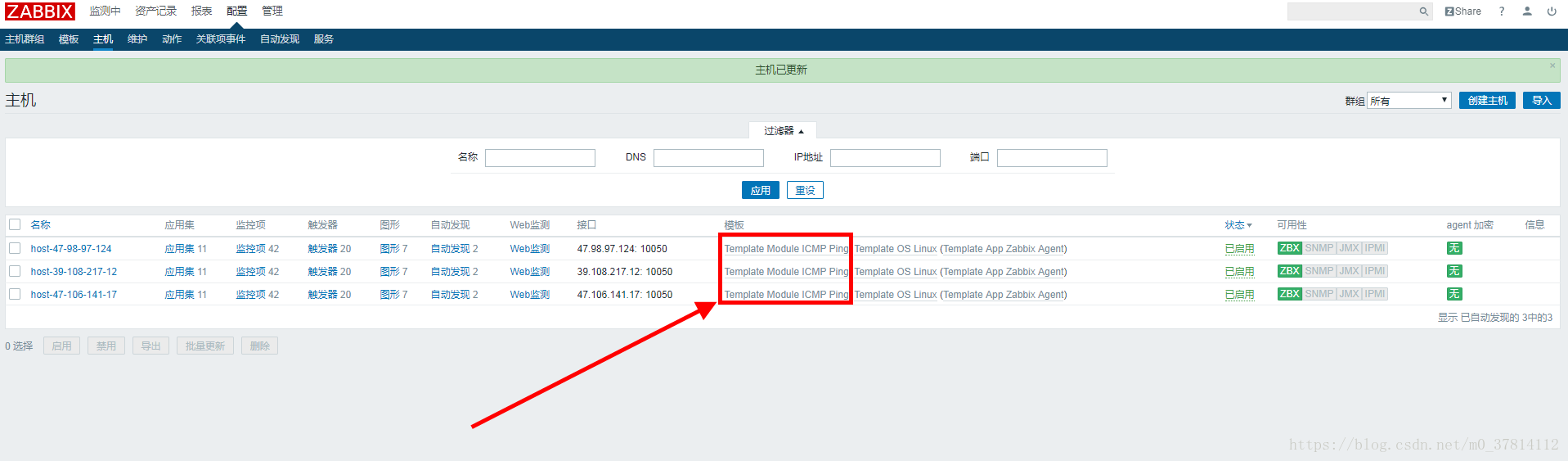Go to the 关联项事件 submenu
Viewport: 1568px width, 461px height.
221,39
